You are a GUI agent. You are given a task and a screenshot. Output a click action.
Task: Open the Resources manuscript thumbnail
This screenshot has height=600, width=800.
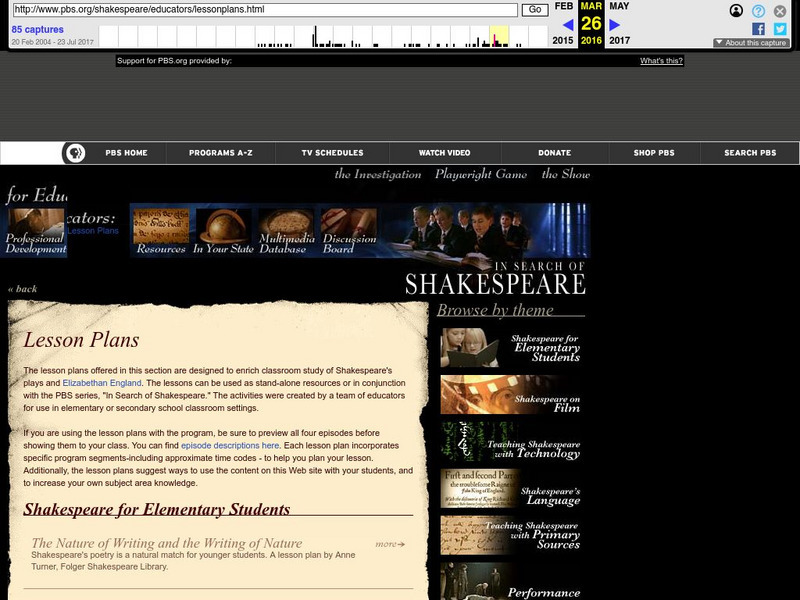(x=161, y=231)
